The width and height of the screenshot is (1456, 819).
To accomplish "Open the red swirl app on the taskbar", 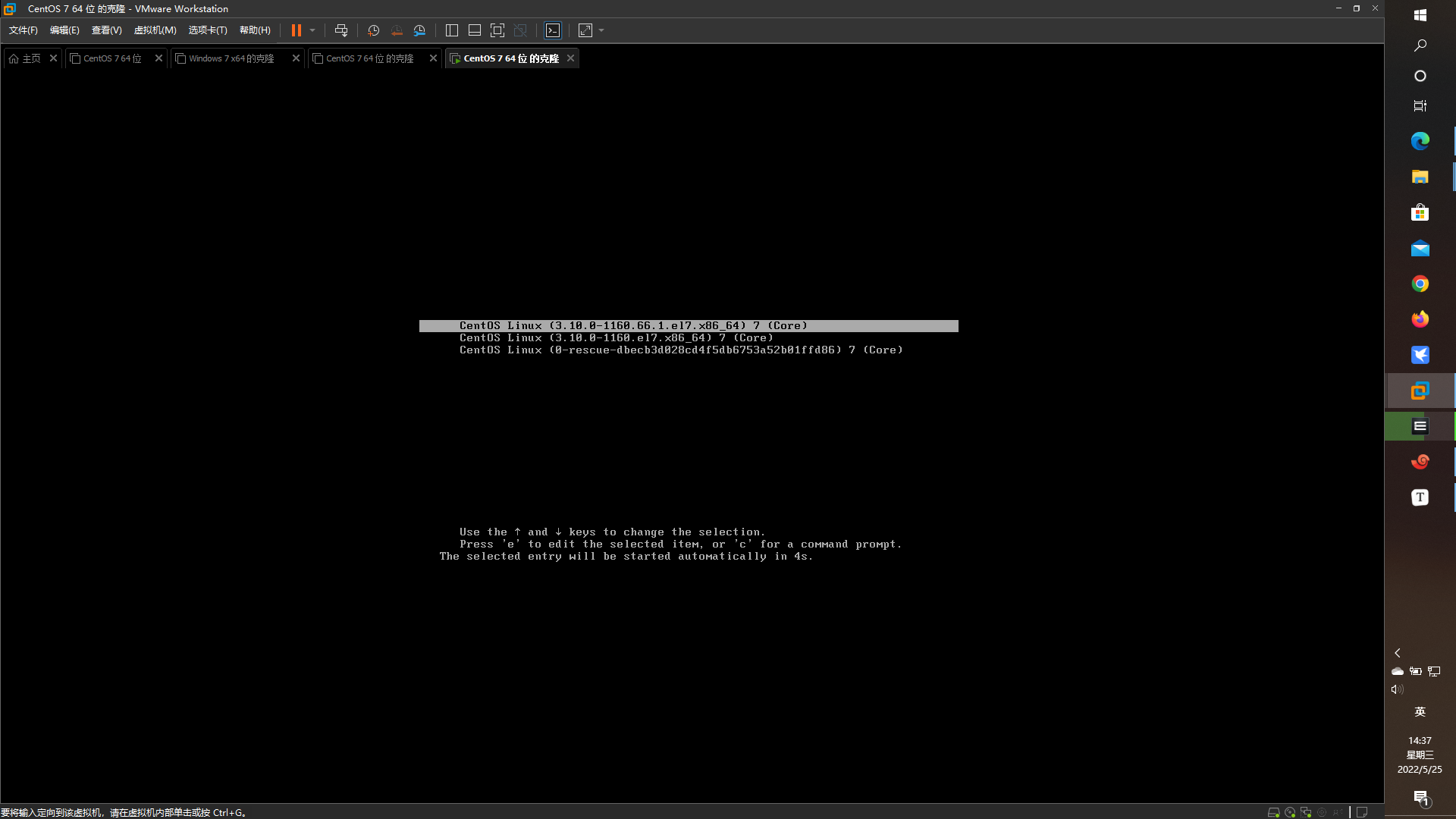I will coord(1420,462).
